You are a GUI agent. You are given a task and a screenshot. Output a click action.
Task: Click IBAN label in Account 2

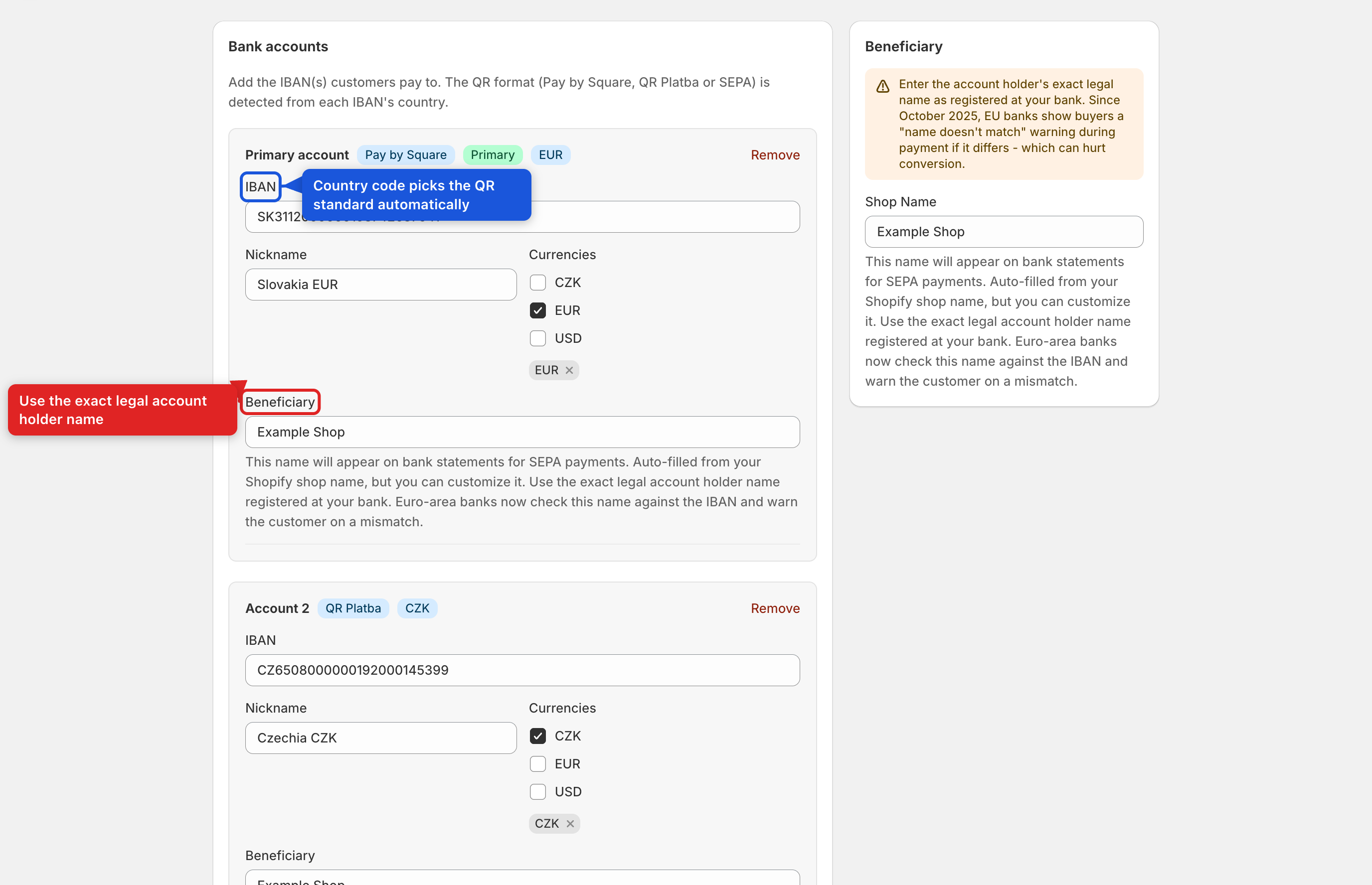260,640
